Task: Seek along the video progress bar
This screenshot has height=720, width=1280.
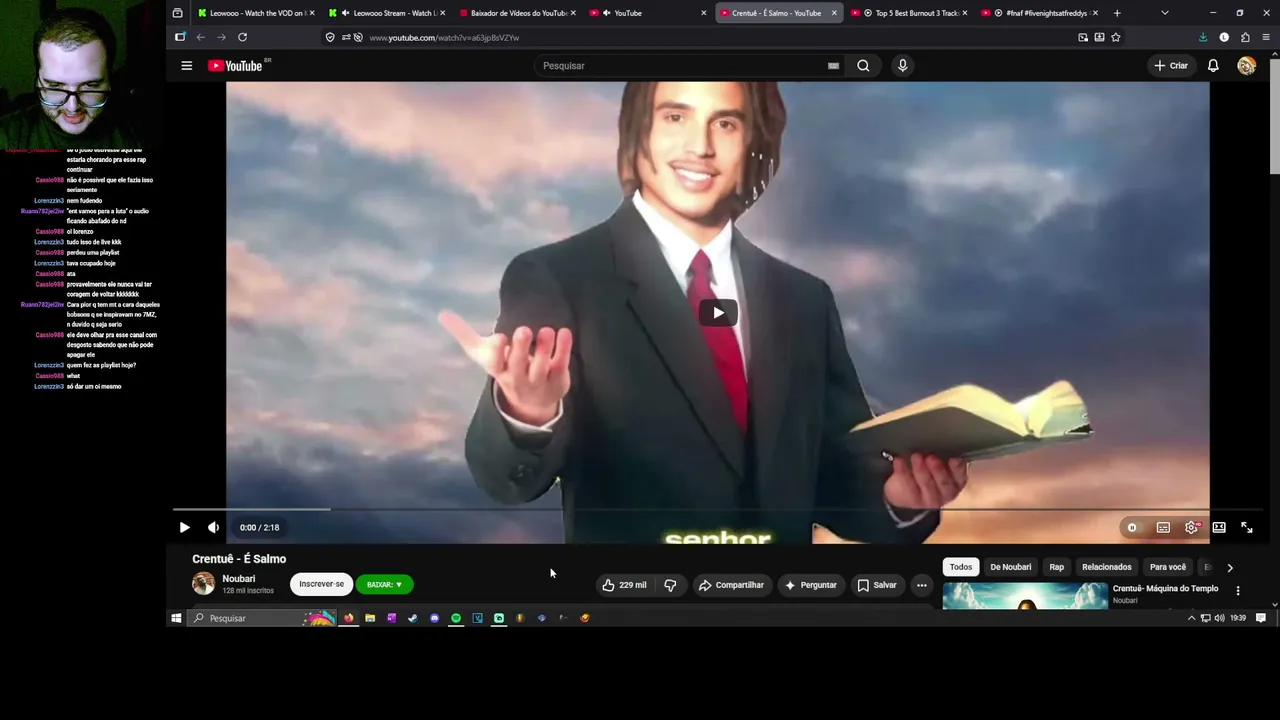Action: coord(718,509)
